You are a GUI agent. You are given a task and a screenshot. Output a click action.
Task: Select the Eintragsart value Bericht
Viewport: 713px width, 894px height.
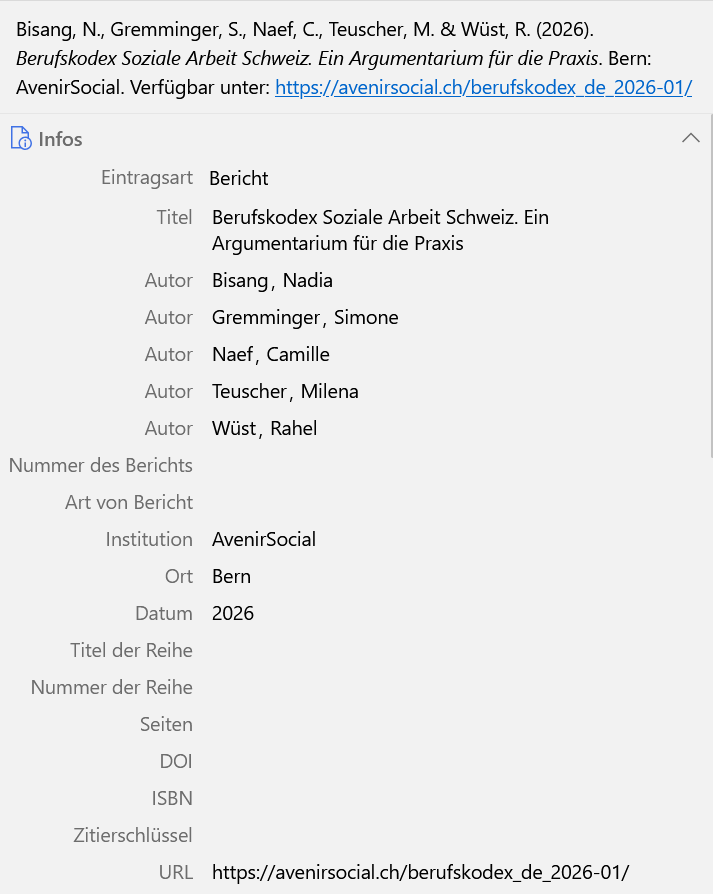pyautogui.click(x=238, y=178)
